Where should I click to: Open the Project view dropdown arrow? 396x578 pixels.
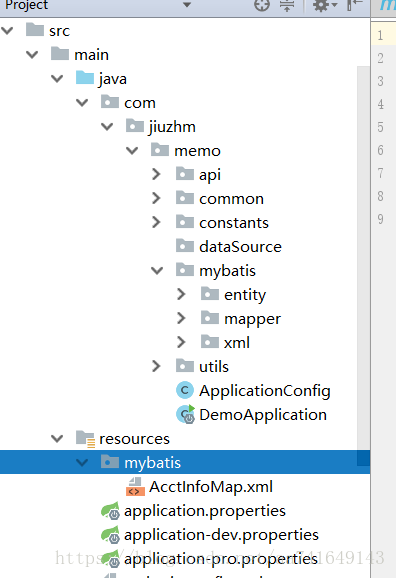(x=187, y=5)
